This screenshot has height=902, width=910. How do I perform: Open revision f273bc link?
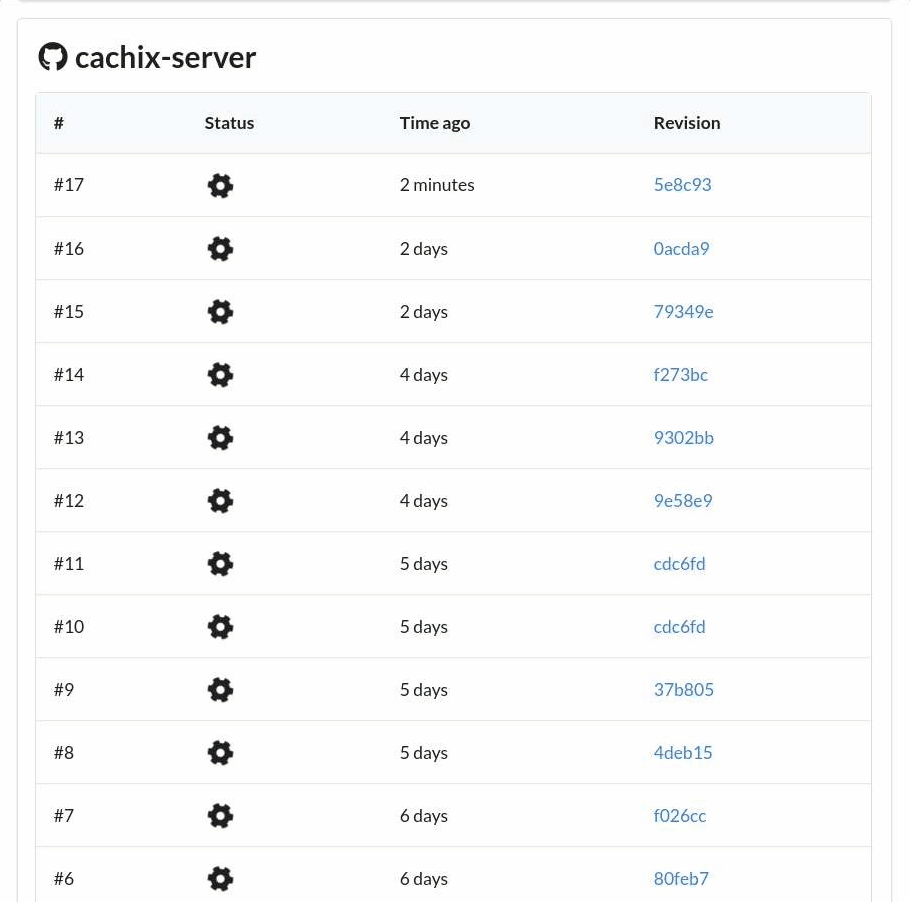[681, 375]
